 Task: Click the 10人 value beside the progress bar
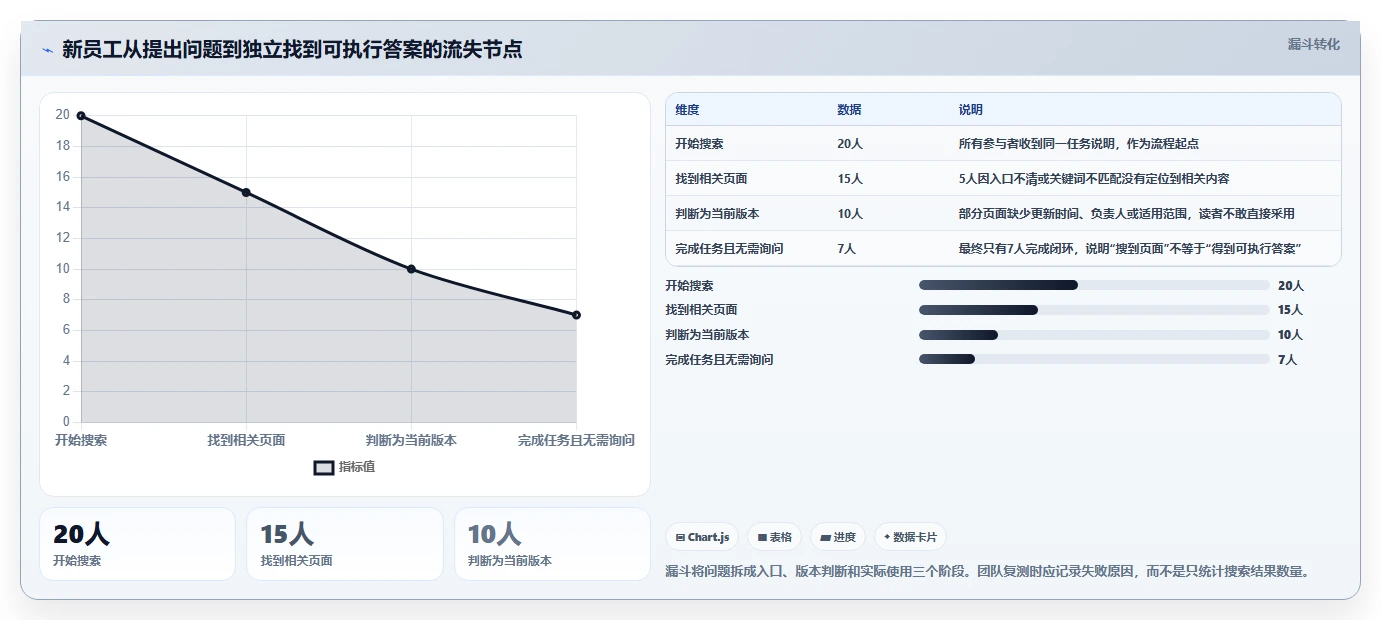pos(1290,335)
